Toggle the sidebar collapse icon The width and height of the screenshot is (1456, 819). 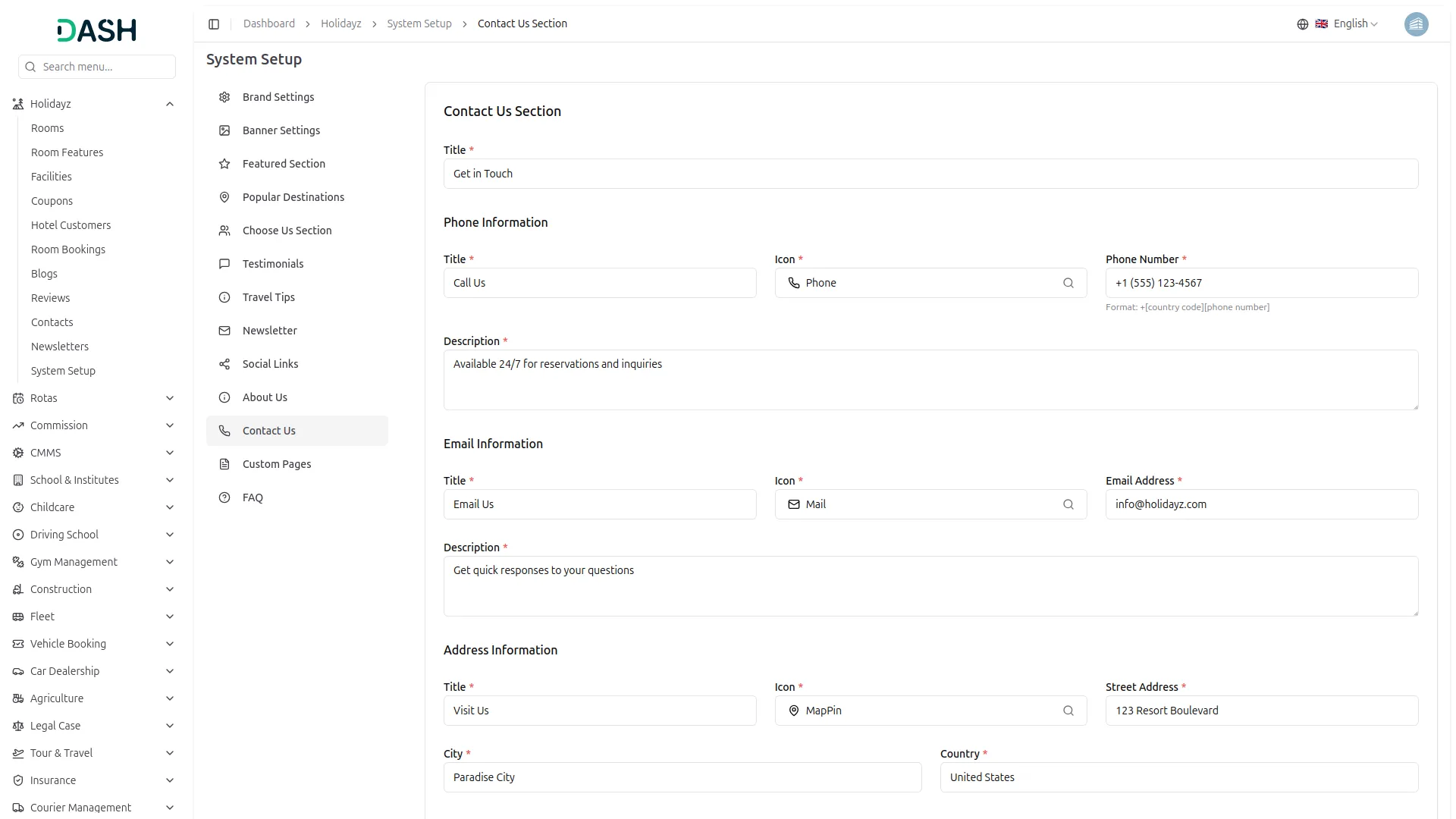pyautogui.click(x=214, y=24)
